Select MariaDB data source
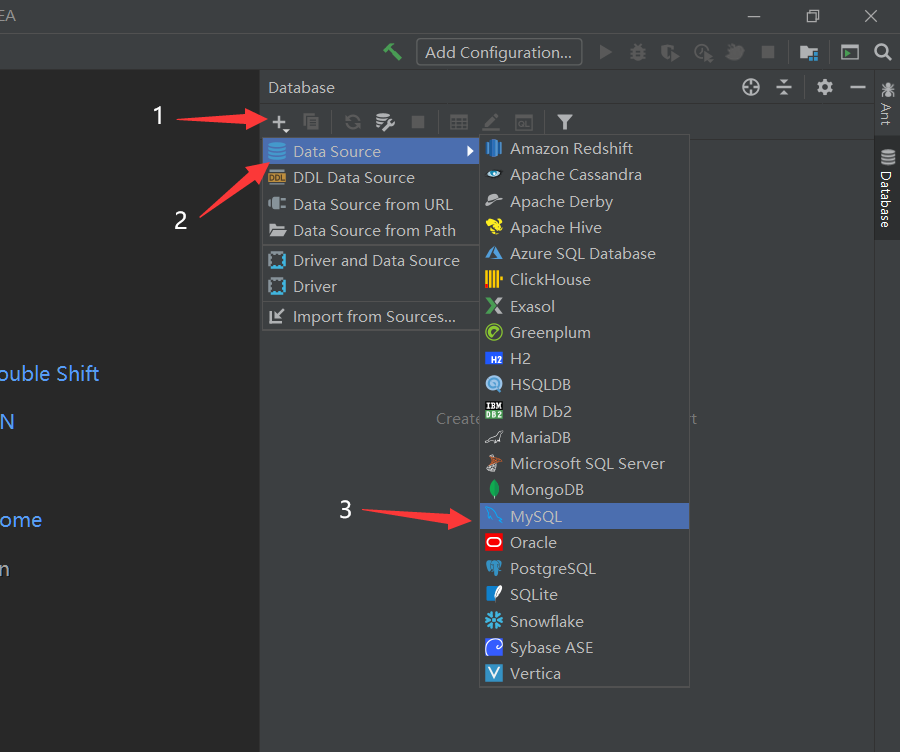Image resolution: width=900 pixels, height=752 pixels. point(584,437)
